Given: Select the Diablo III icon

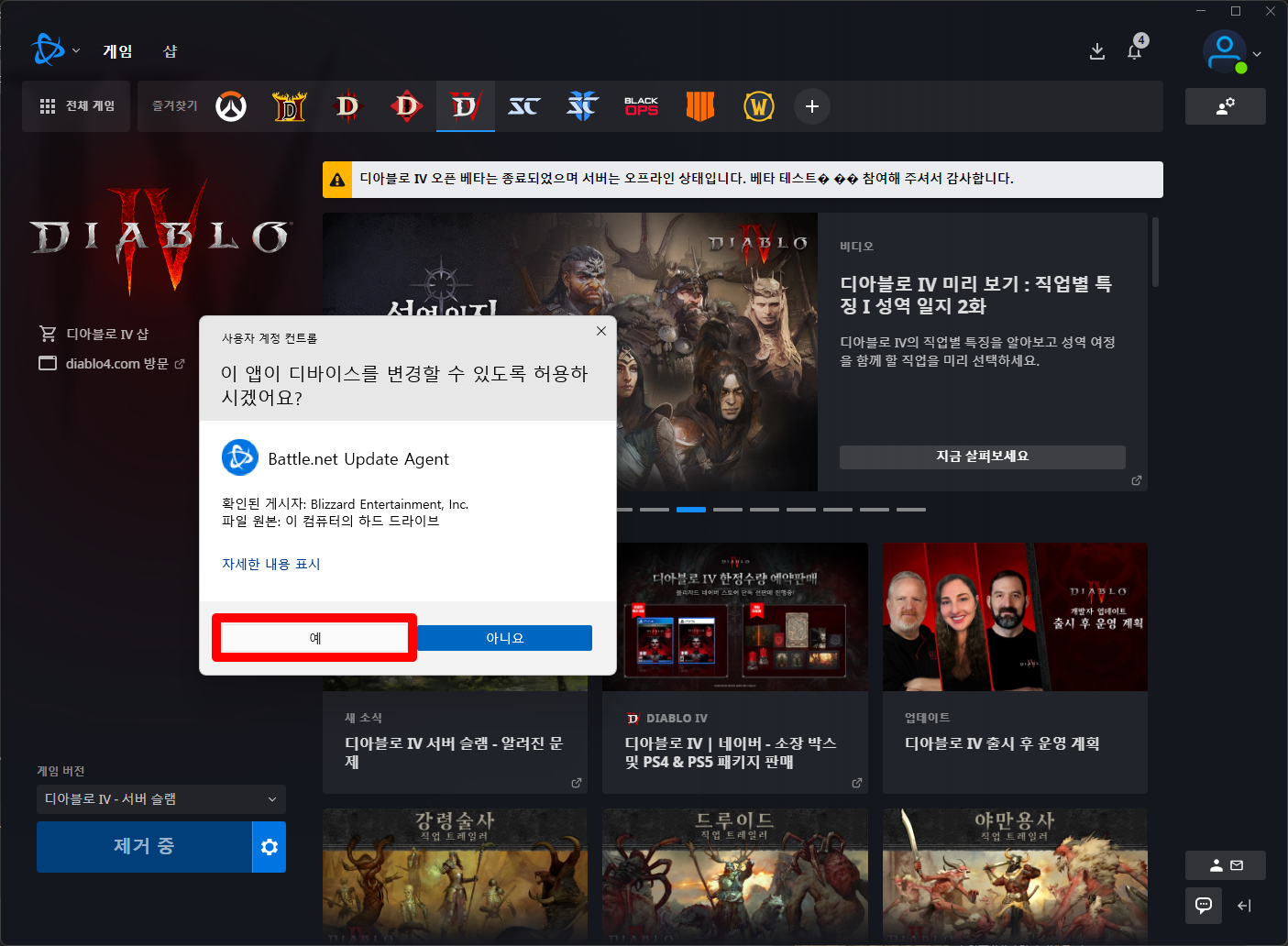Looking at the screenshot, I should (x=348, y=106).
